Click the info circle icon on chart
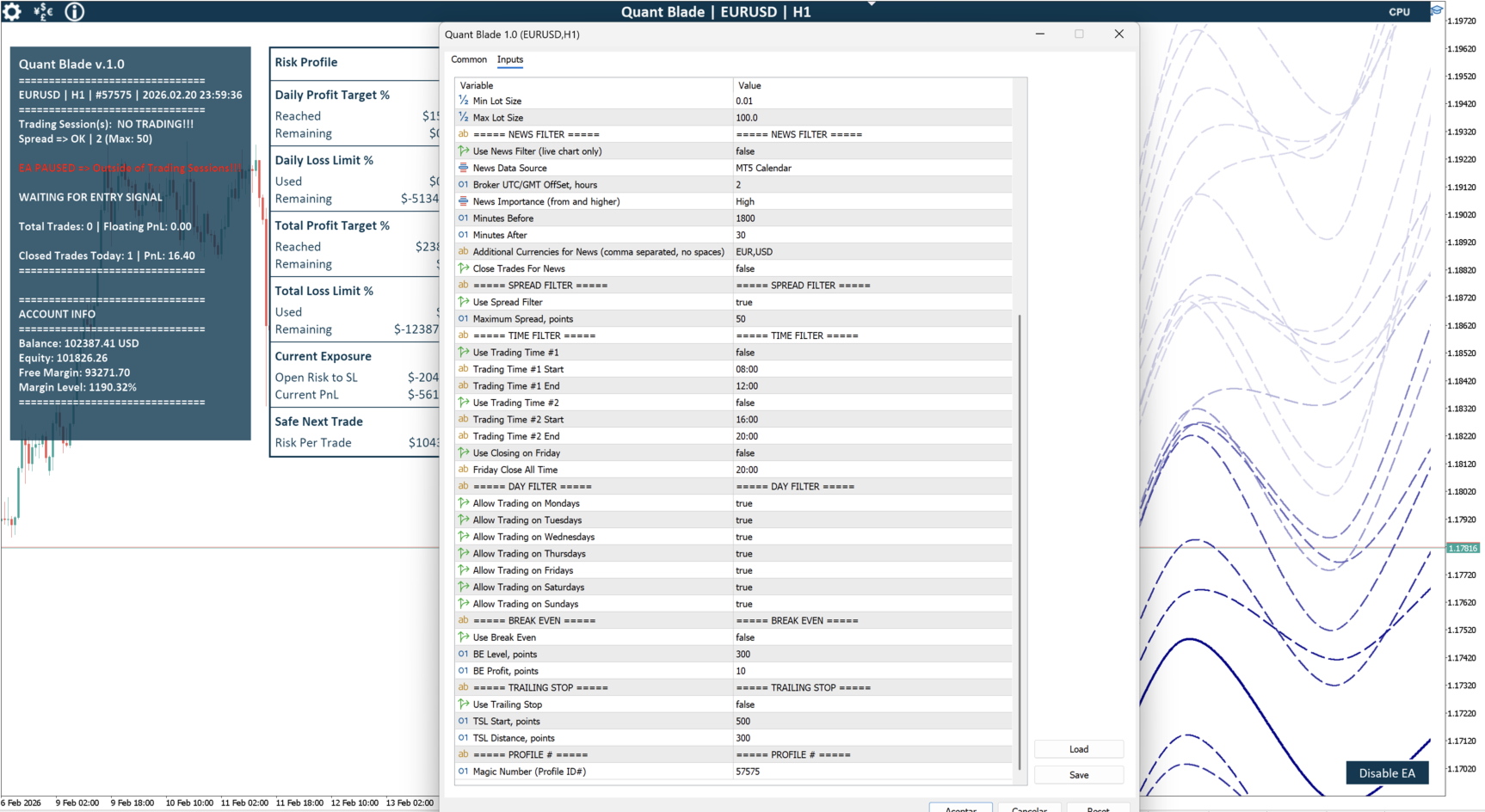 (75, 11)
